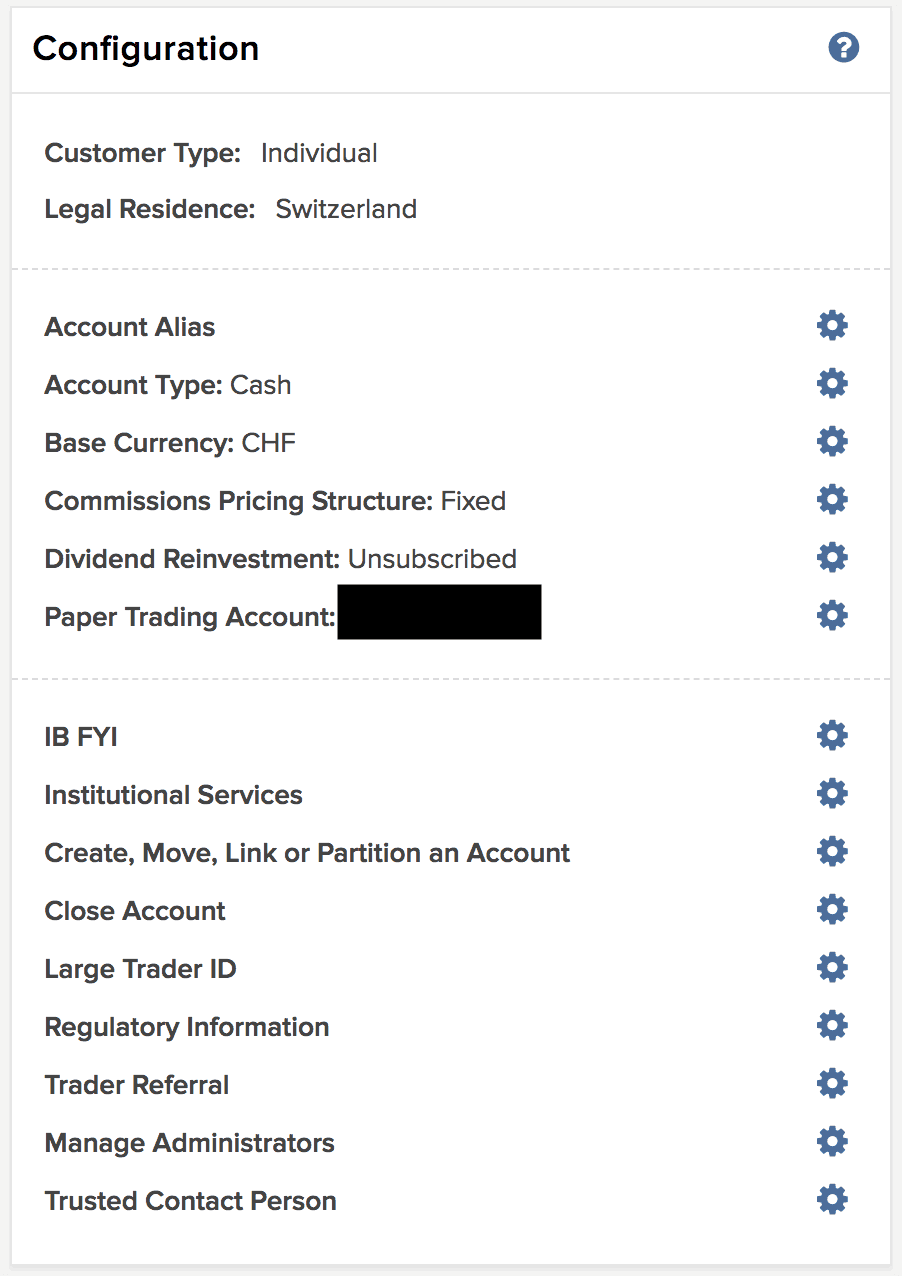The width and height of the screenshot is (902, 1276).
Task: Click the gear icon for Account Alias
Action: point(832,325)
